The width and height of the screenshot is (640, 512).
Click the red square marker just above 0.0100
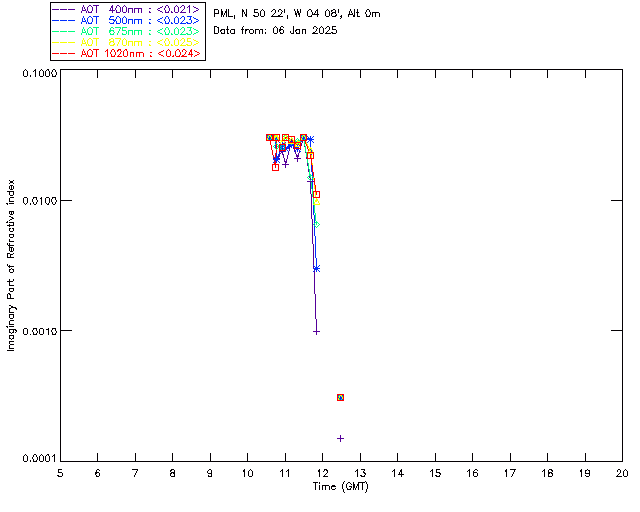tap(316, 194)
